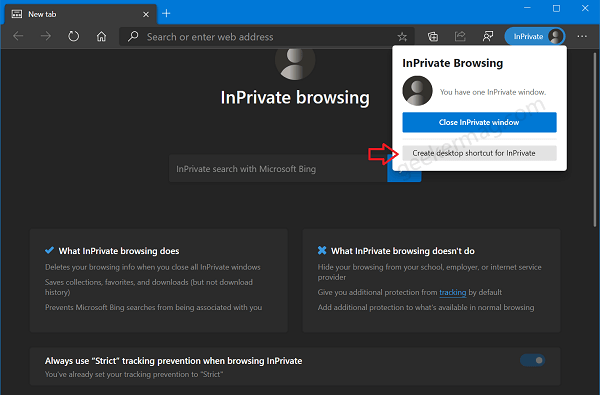The height and width of the screenshot is (395, 600).
Task: Click 'Prevents Microsoft Bing searches from being associated' line
Action: pos(153,307)
